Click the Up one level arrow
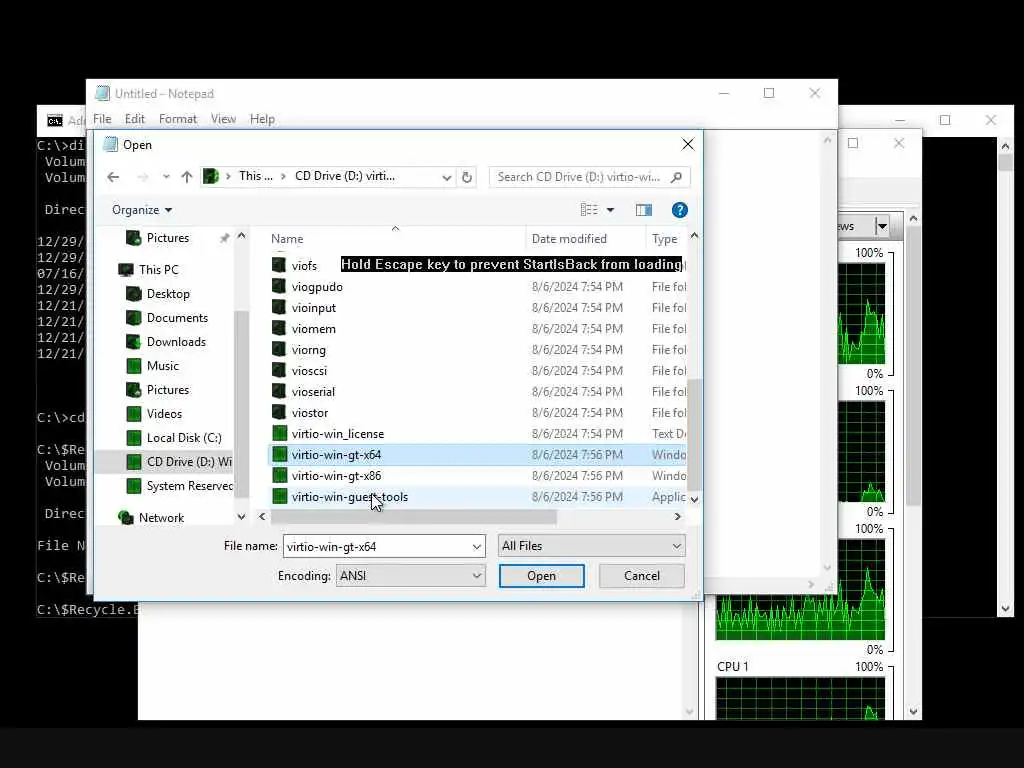This screenshot has width=1024, height=768. click(187, 177)
